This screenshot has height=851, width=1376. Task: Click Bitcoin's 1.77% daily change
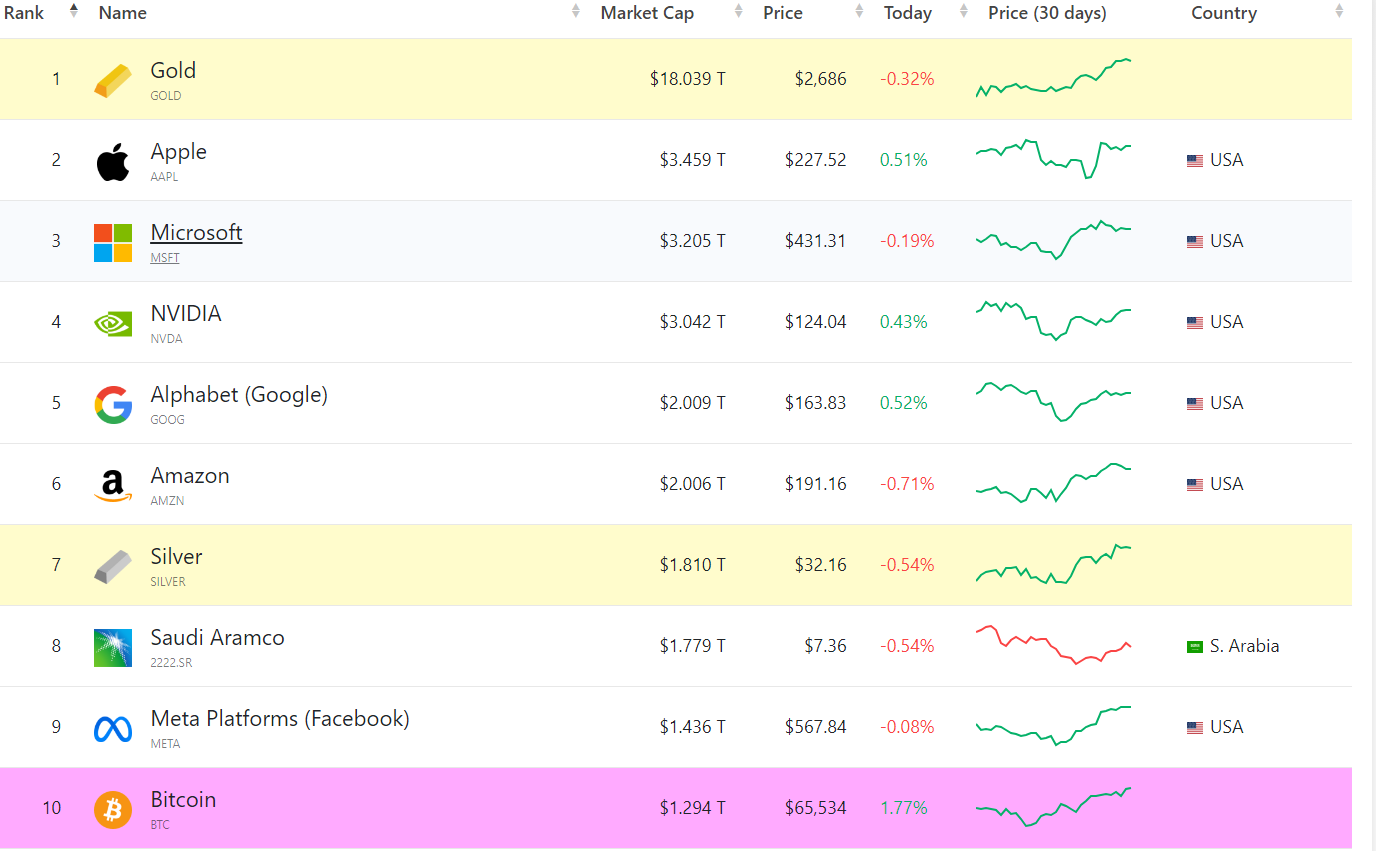click(x=904, y=808)
